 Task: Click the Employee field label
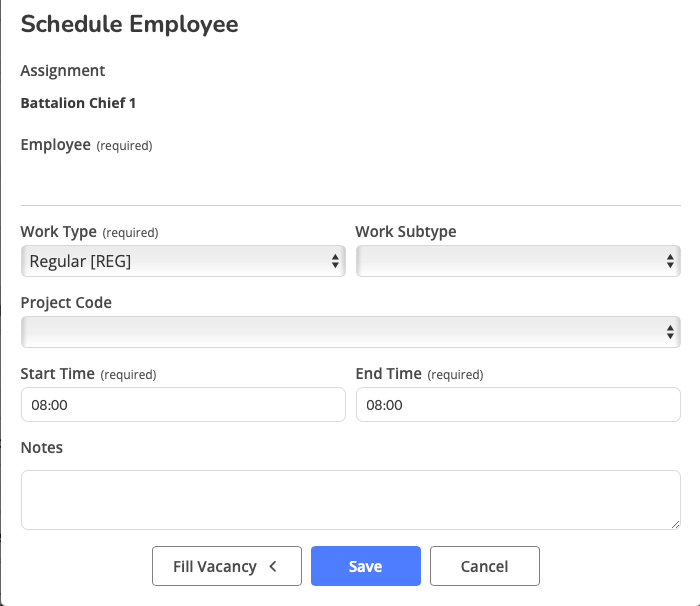click(55, 145)
